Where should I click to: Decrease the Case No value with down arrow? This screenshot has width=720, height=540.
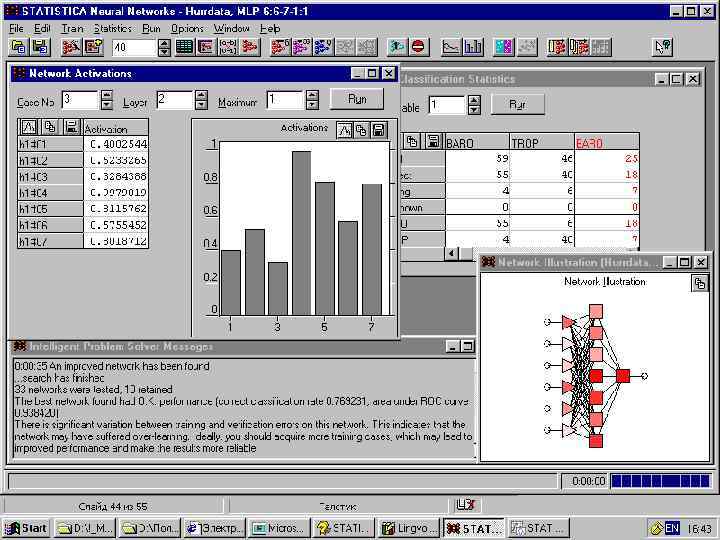(107, 105)
